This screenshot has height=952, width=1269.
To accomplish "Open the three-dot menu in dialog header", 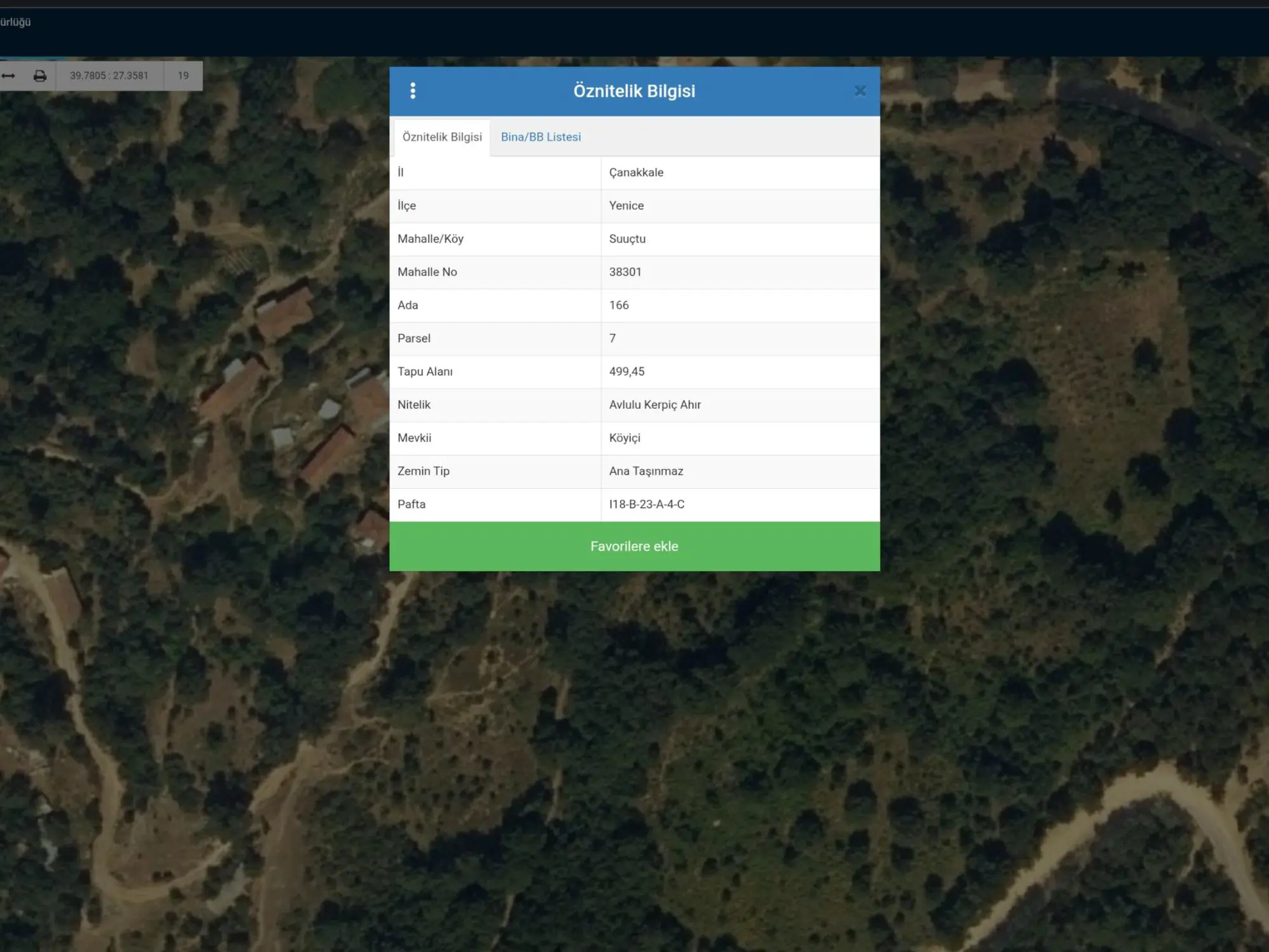I will point(413,91).
